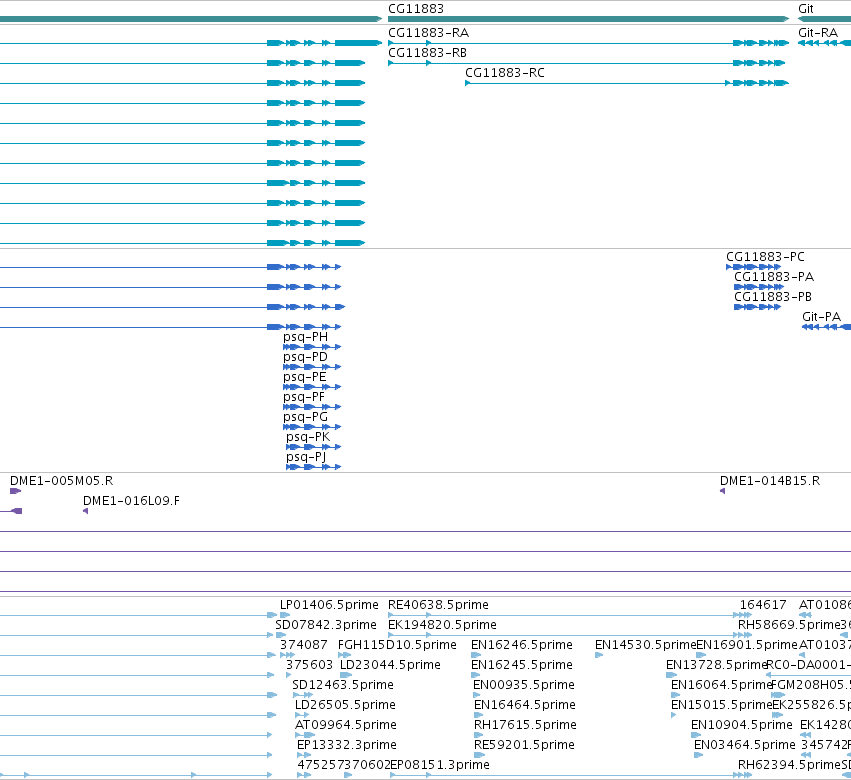Select the EN13728.5prime EST label
Viewport: 851px width, 780px height.
(x=716, y=665)
